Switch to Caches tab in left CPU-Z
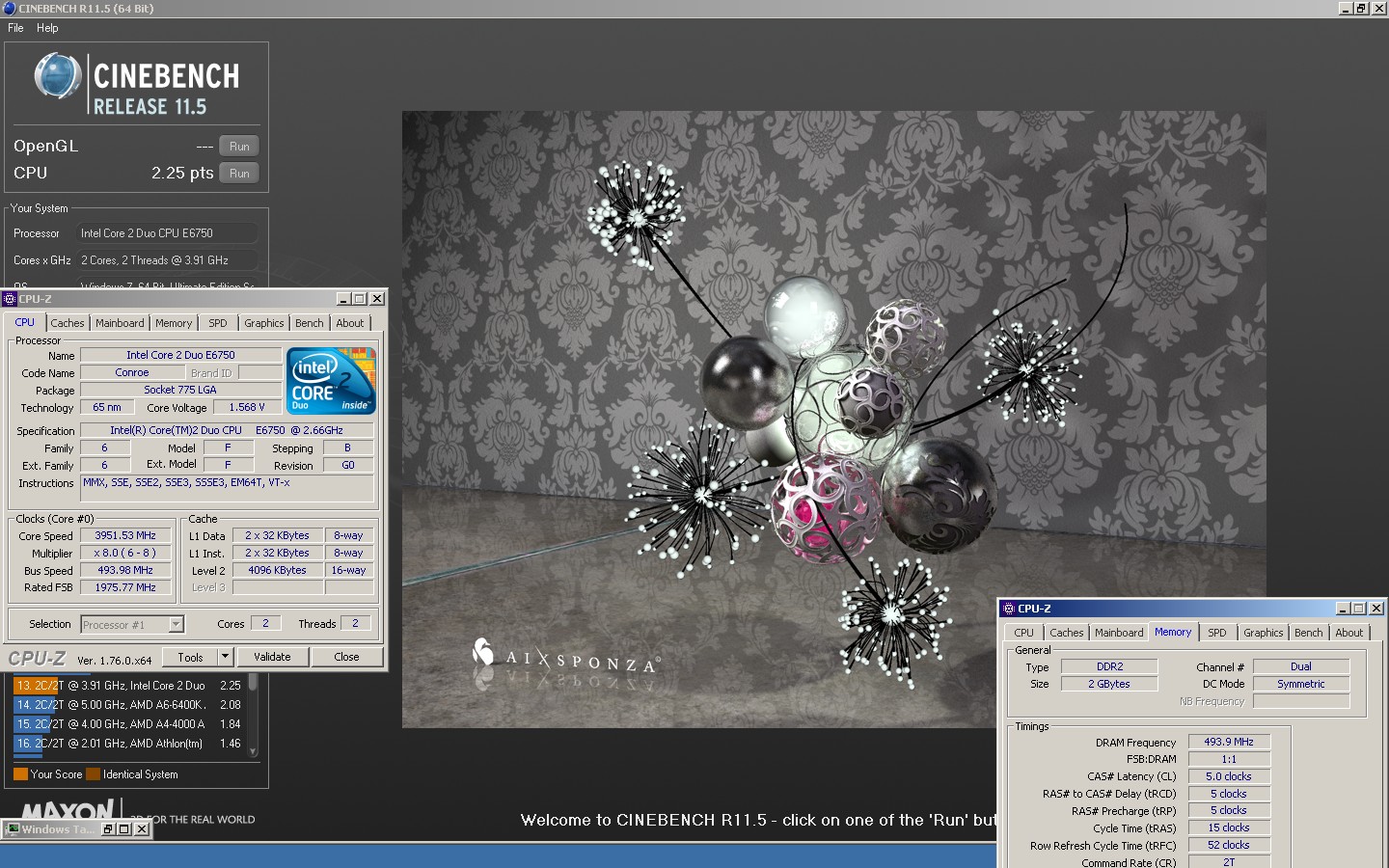The height and width of the screenshot is (868, 1389). 68,323
